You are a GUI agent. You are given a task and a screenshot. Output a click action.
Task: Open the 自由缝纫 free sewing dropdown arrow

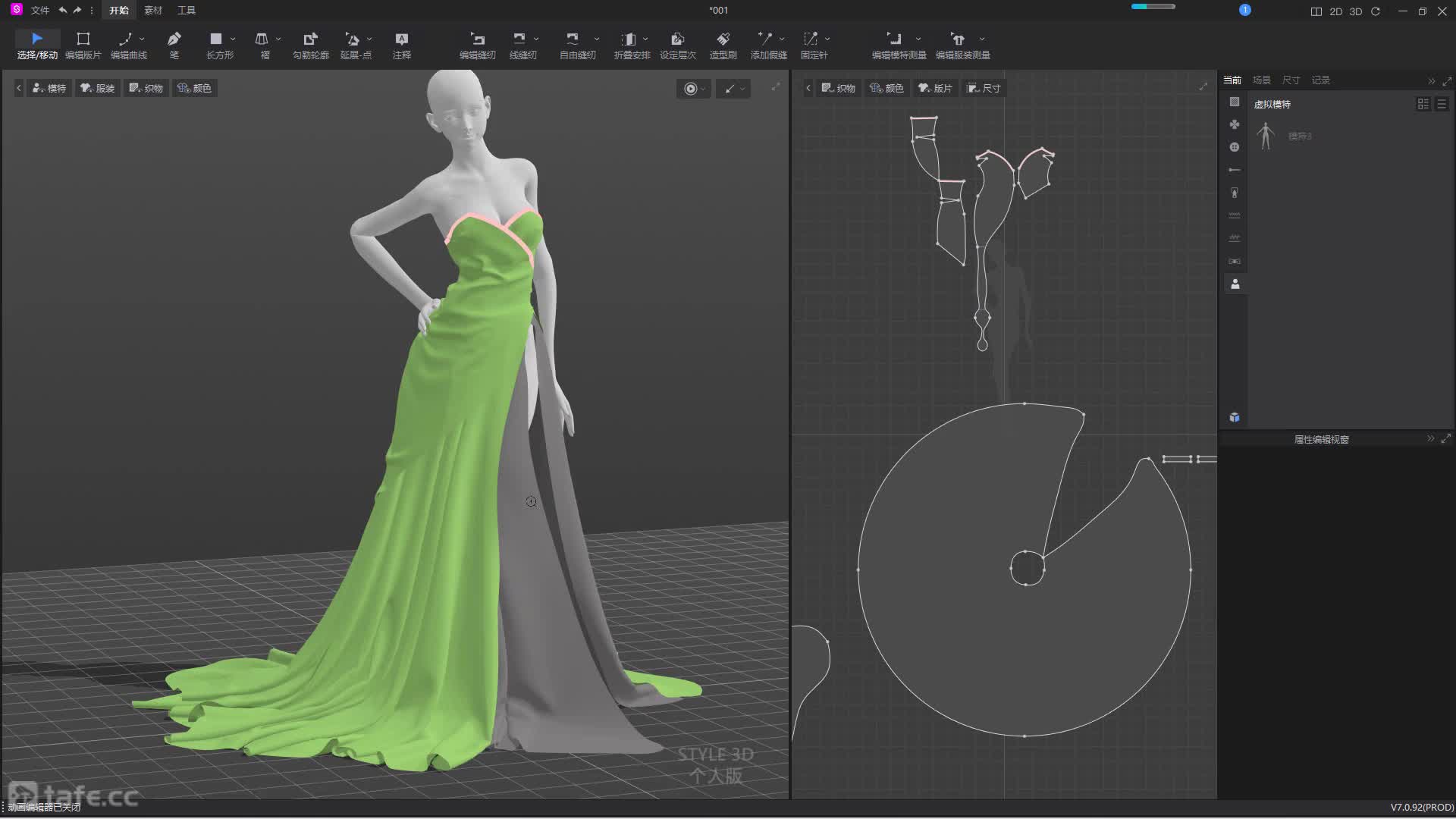tap(597, 39)
